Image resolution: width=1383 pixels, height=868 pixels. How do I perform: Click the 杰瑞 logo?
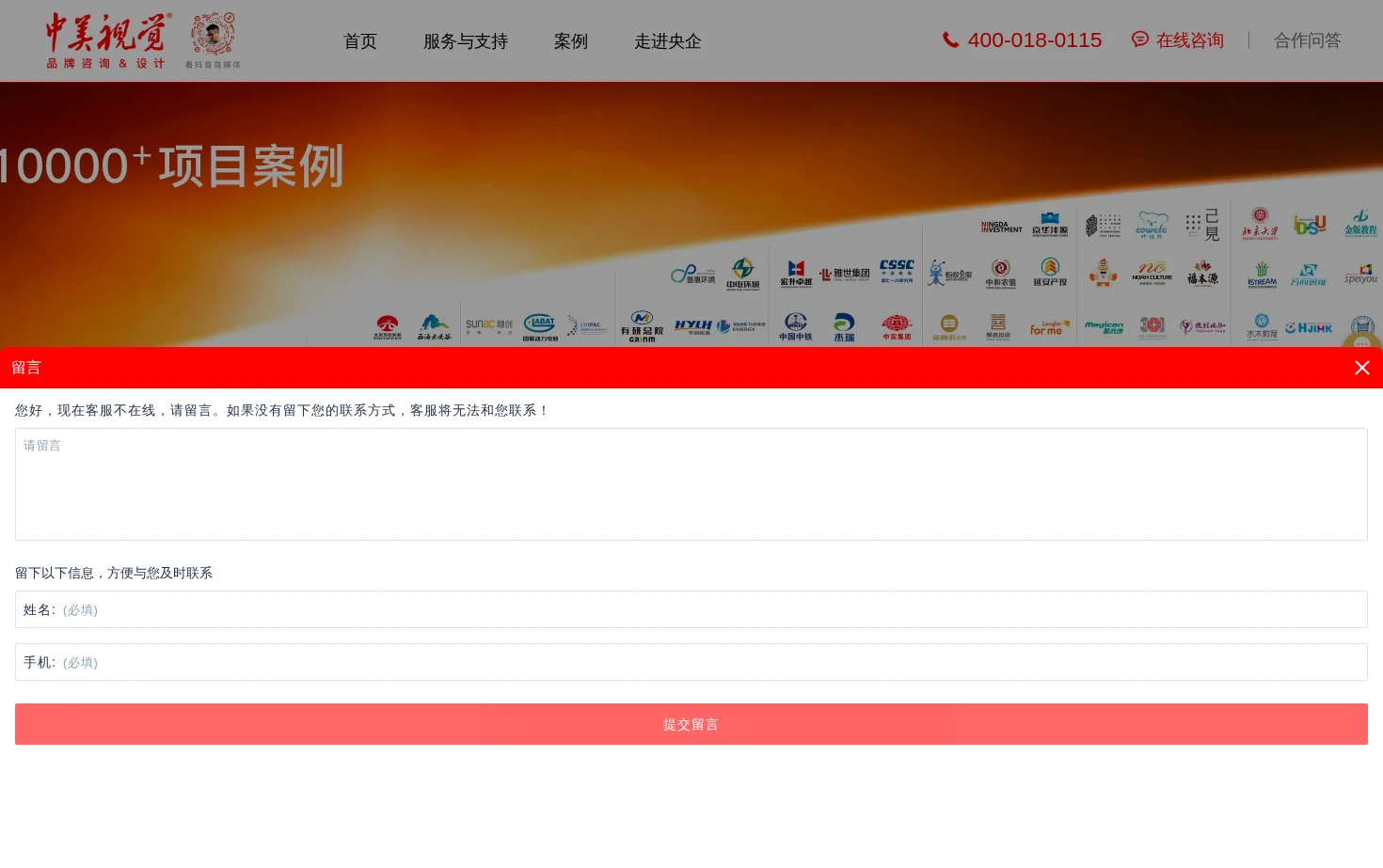[844, 327]
